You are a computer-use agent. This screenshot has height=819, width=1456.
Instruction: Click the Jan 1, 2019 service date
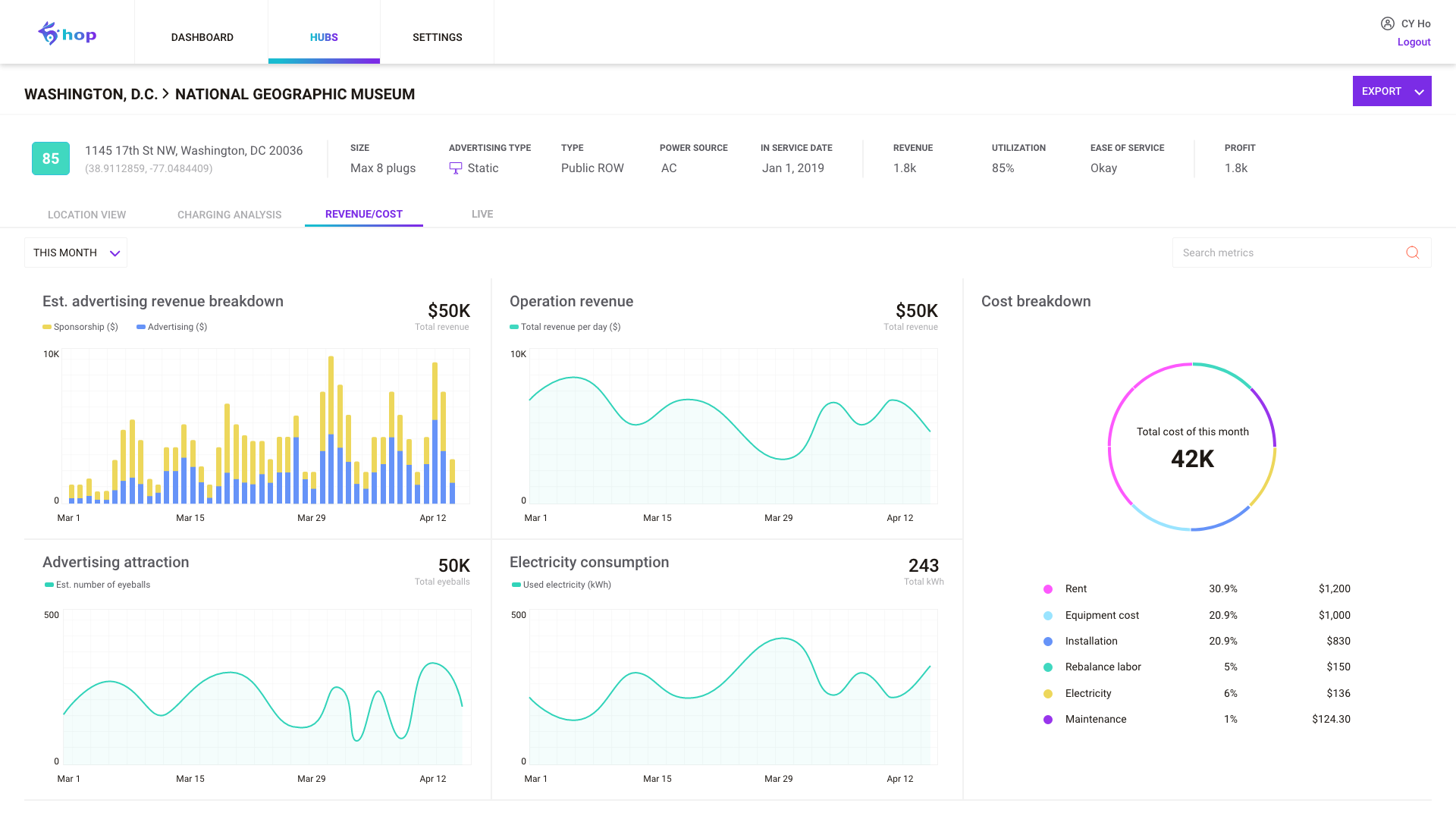pyautogui.click(x=793, y=168)
